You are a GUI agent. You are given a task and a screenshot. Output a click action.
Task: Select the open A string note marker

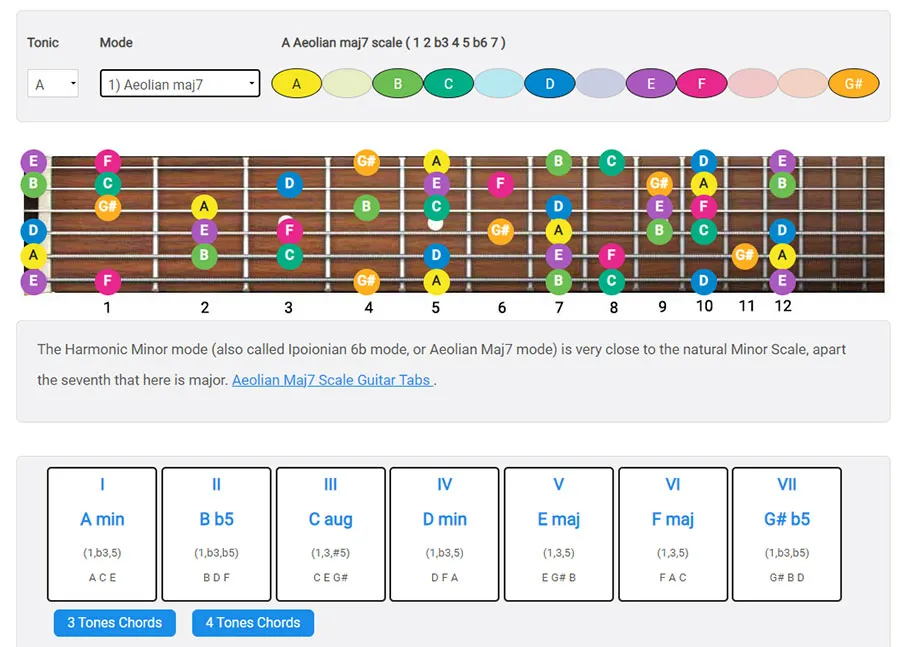34,255
